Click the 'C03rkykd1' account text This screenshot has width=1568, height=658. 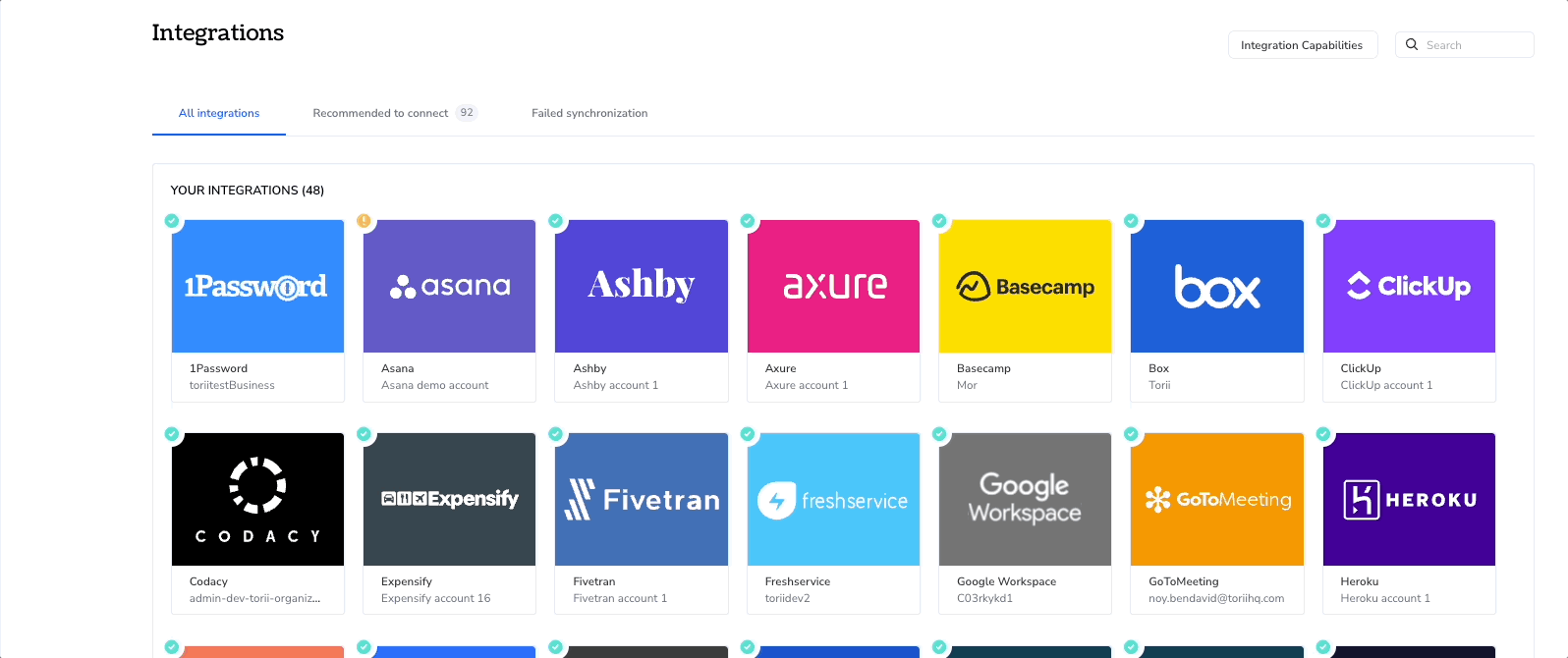click(984, 598)
